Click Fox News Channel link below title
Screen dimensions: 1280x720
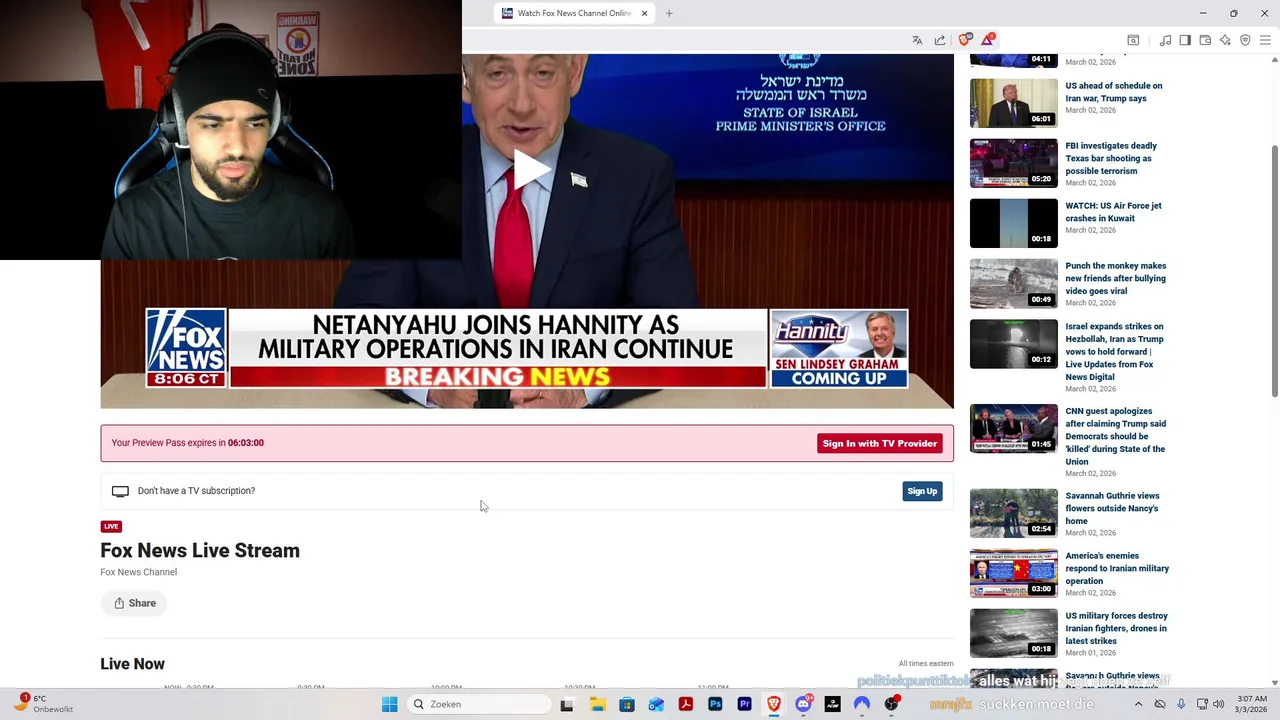tap(138, 572)
